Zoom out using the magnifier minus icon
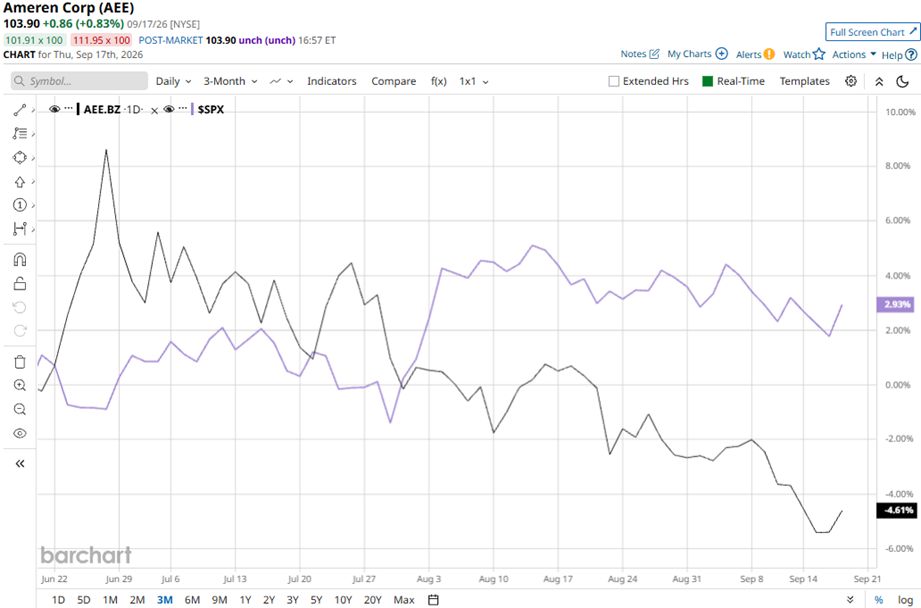The image size is (921, 608). pos(20,409)
